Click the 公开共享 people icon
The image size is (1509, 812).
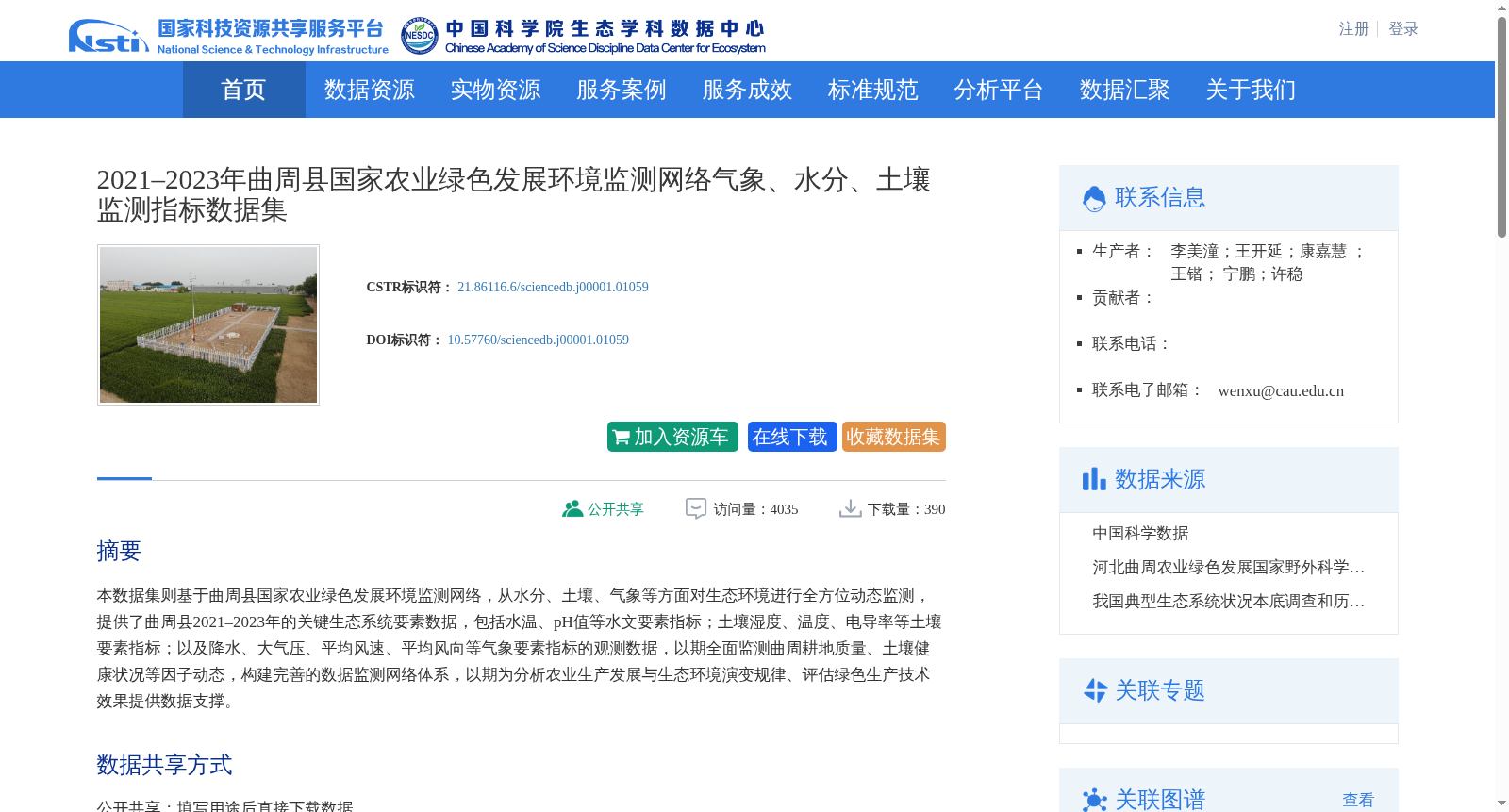572,508
